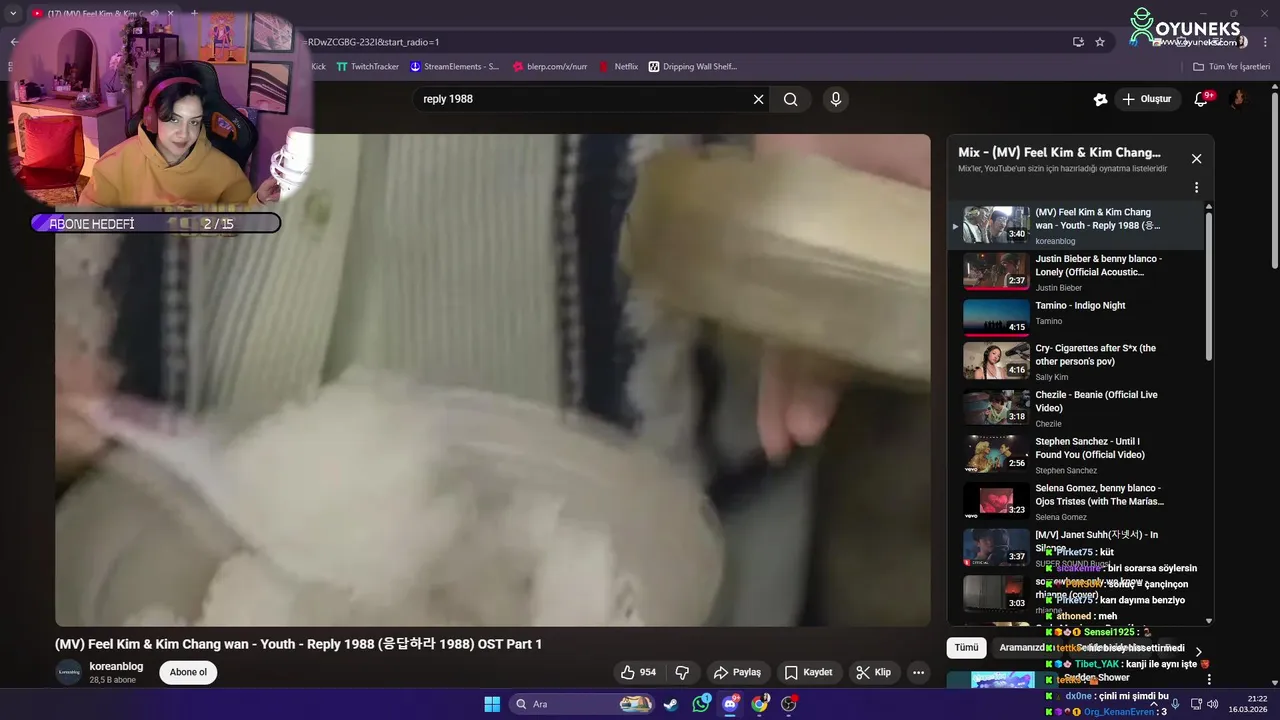Screen dimensions: 1280x720
Task: Start voice search with the microphone icon
Action: [x=836, y=99]
